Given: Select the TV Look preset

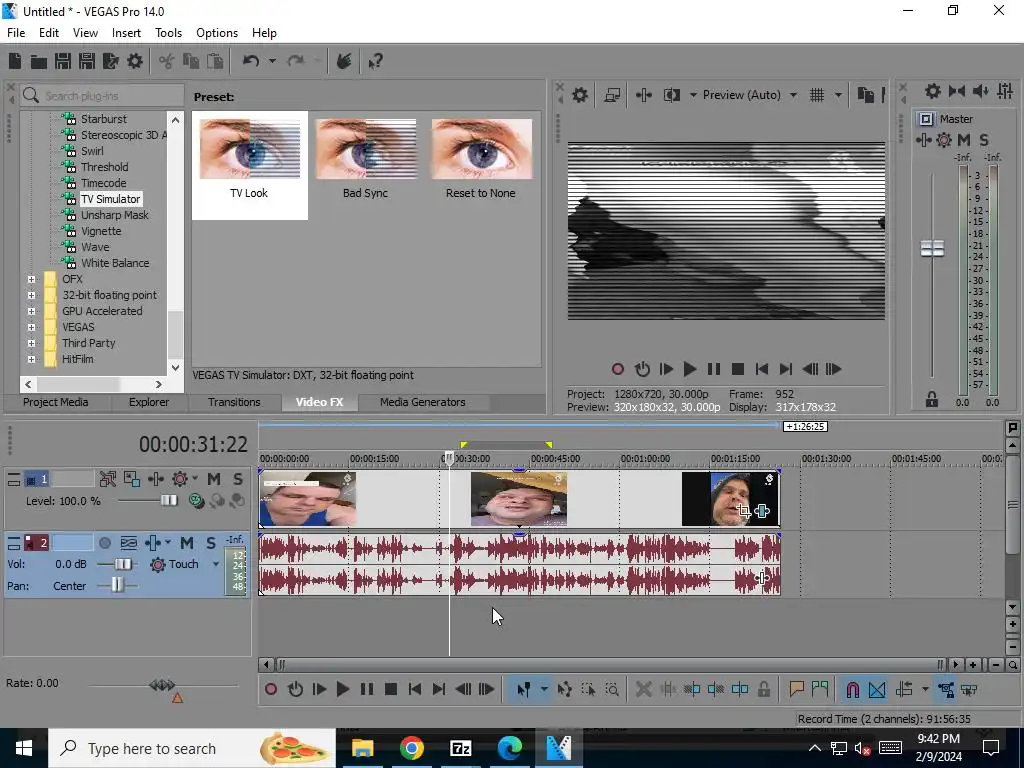Looking at the screenshot, I should (249, 165).
